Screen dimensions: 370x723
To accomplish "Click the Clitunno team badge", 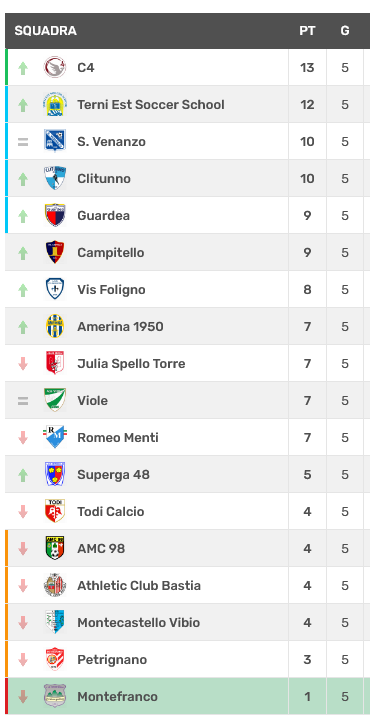I will coord(55,178).
